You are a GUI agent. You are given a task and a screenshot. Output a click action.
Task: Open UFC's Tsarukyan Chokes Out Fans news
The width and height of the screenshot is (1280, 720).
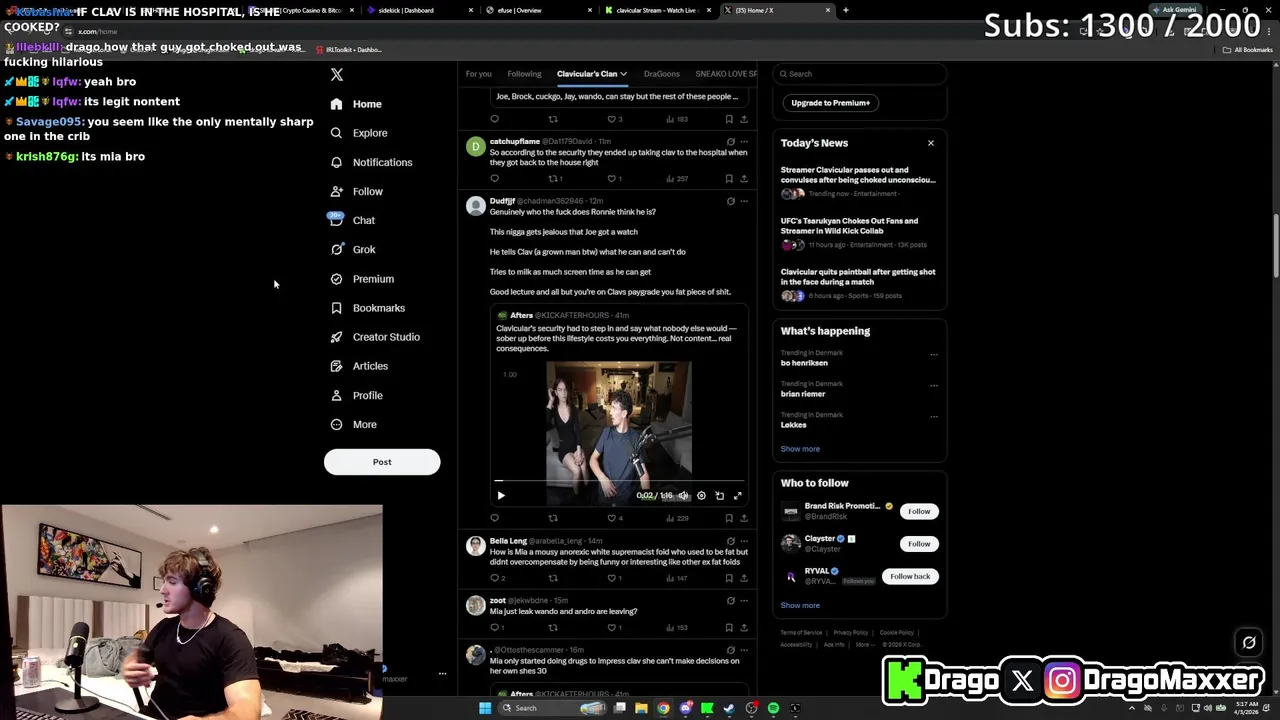tap(858, 233)
